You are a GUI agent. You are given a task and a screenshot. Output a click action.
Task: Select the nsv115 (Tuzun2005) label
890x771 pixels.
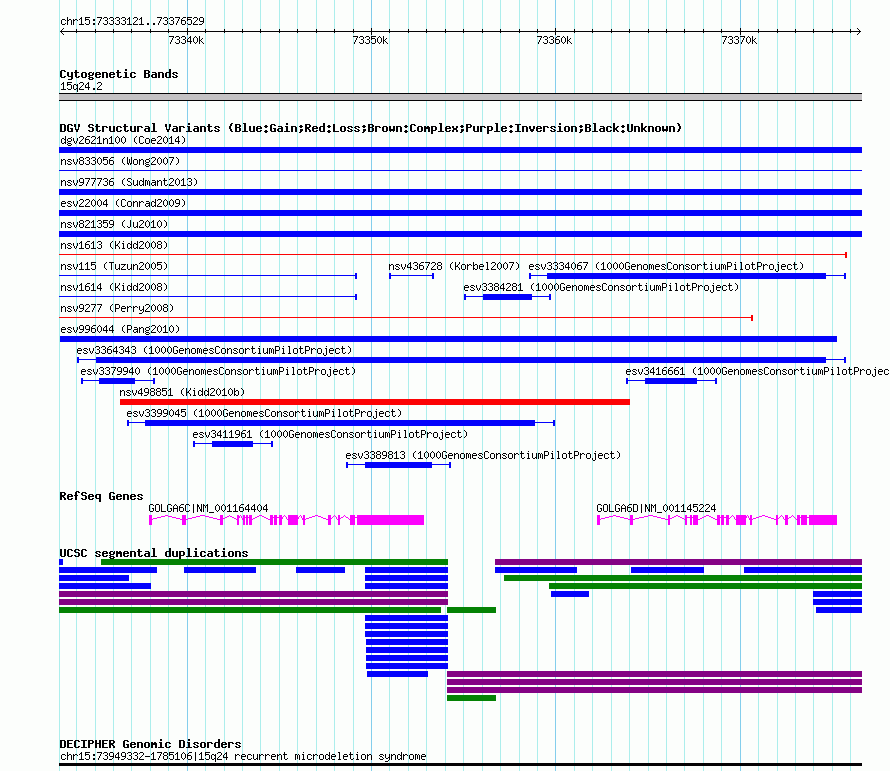[114, 266]
